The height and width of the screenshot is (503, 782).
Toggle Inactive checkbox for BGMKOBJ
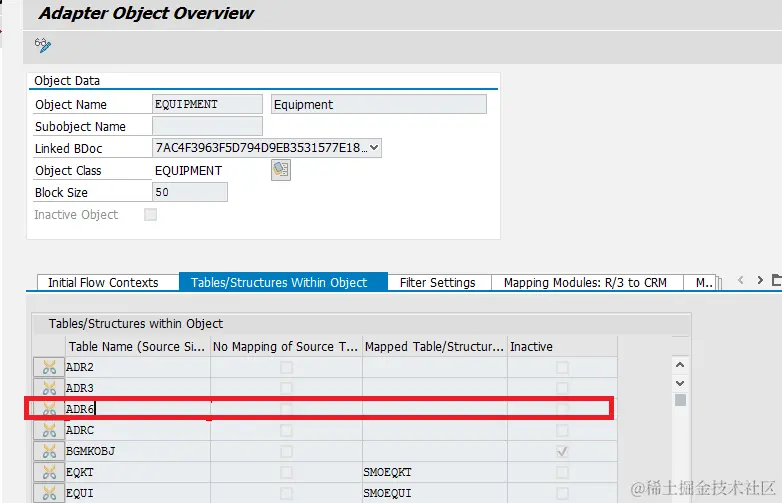click(562, 452)
